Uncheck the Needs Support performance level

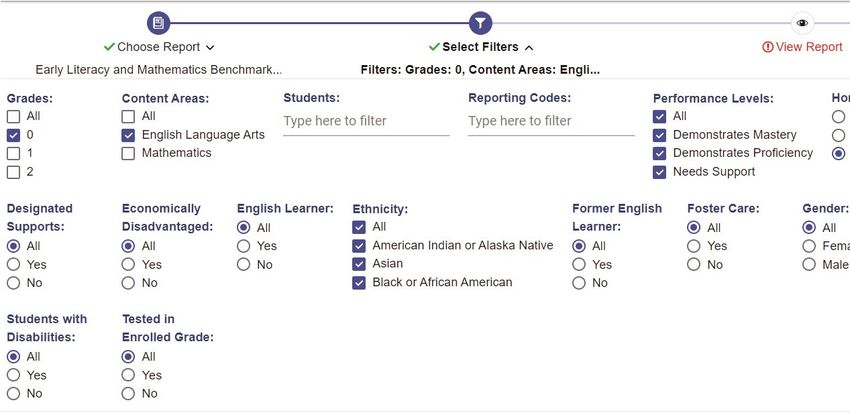pyautogui.click(x=659, y=172)
